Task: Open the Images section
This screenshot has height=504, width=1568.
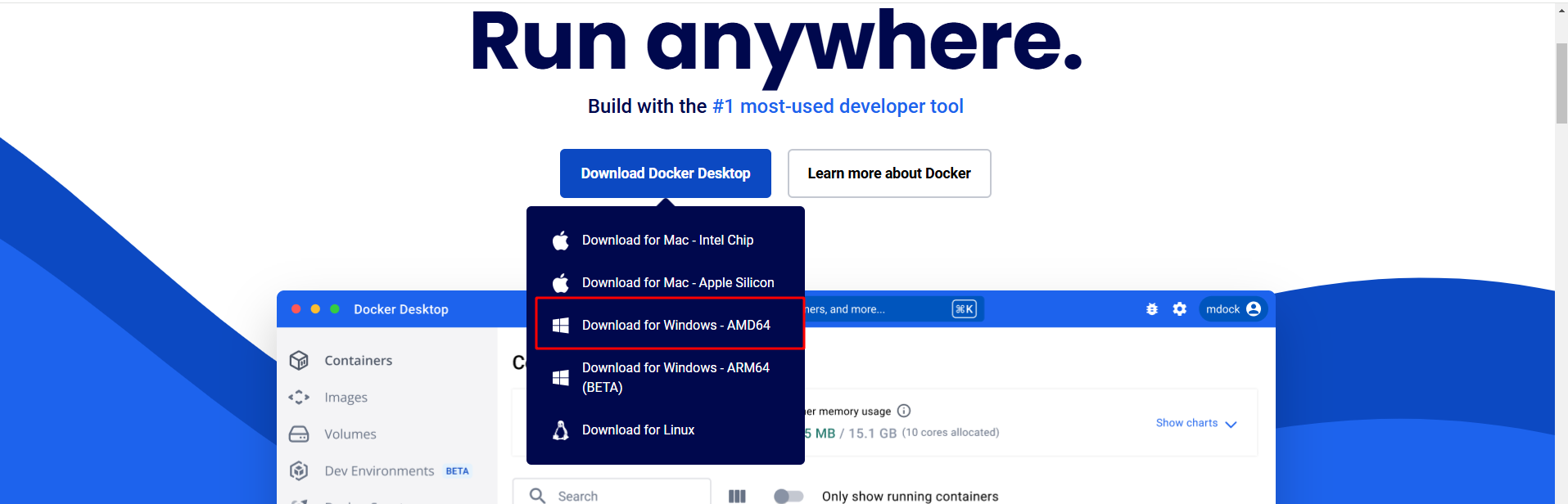Action: click(x=346, y=398)
